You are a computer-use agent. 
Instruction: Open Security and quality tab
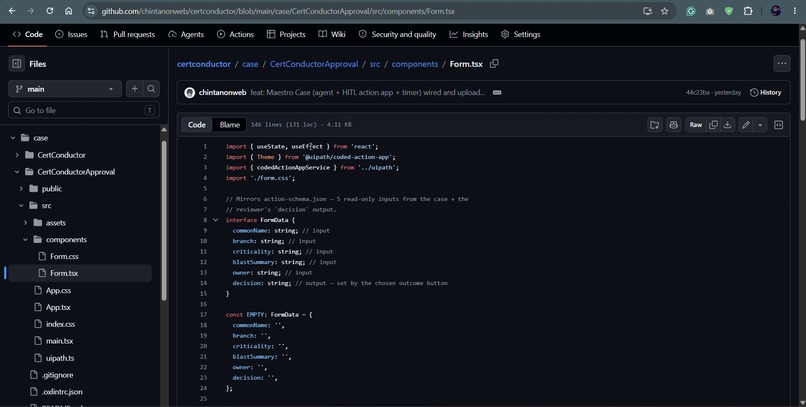[x=397, y=34]
